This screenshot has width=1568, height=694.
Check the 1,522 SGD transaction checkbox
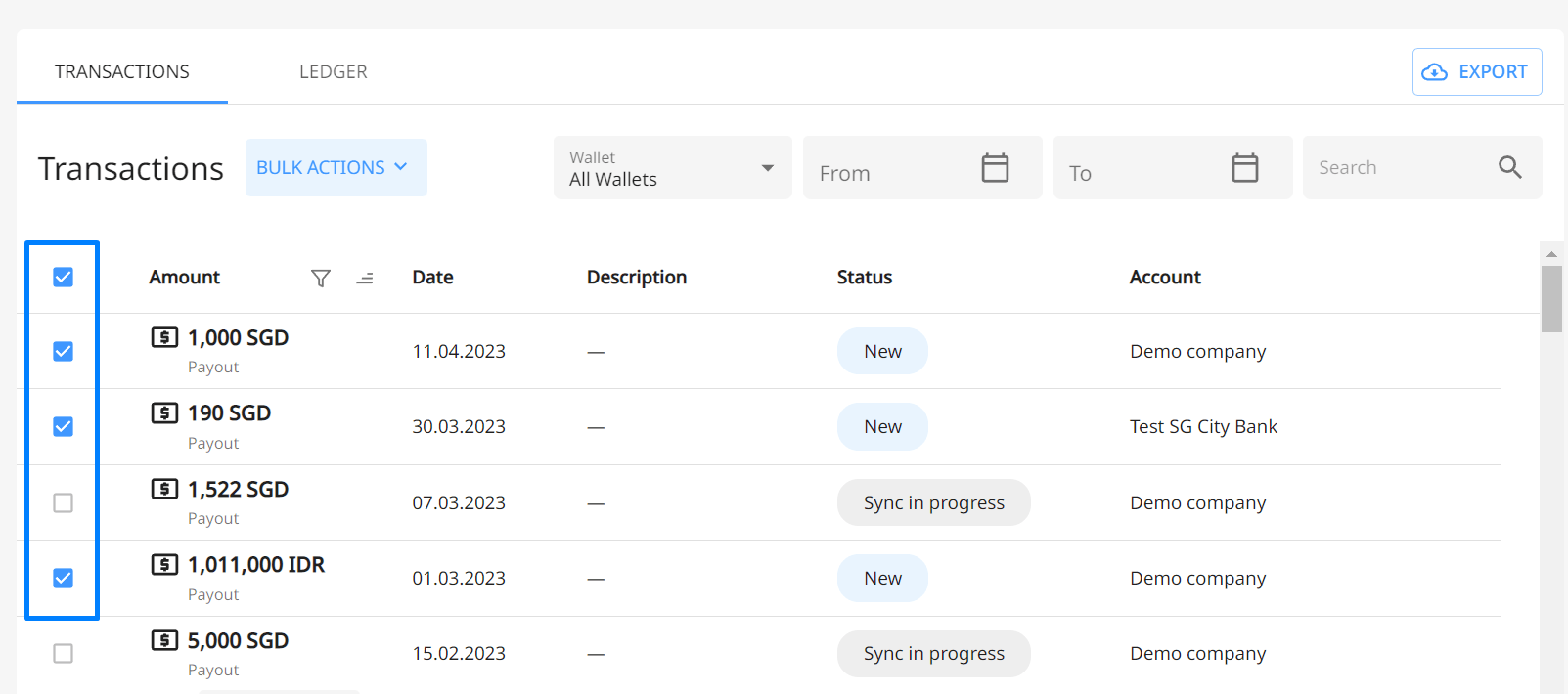pyautogui.click(x=64, y=502)
